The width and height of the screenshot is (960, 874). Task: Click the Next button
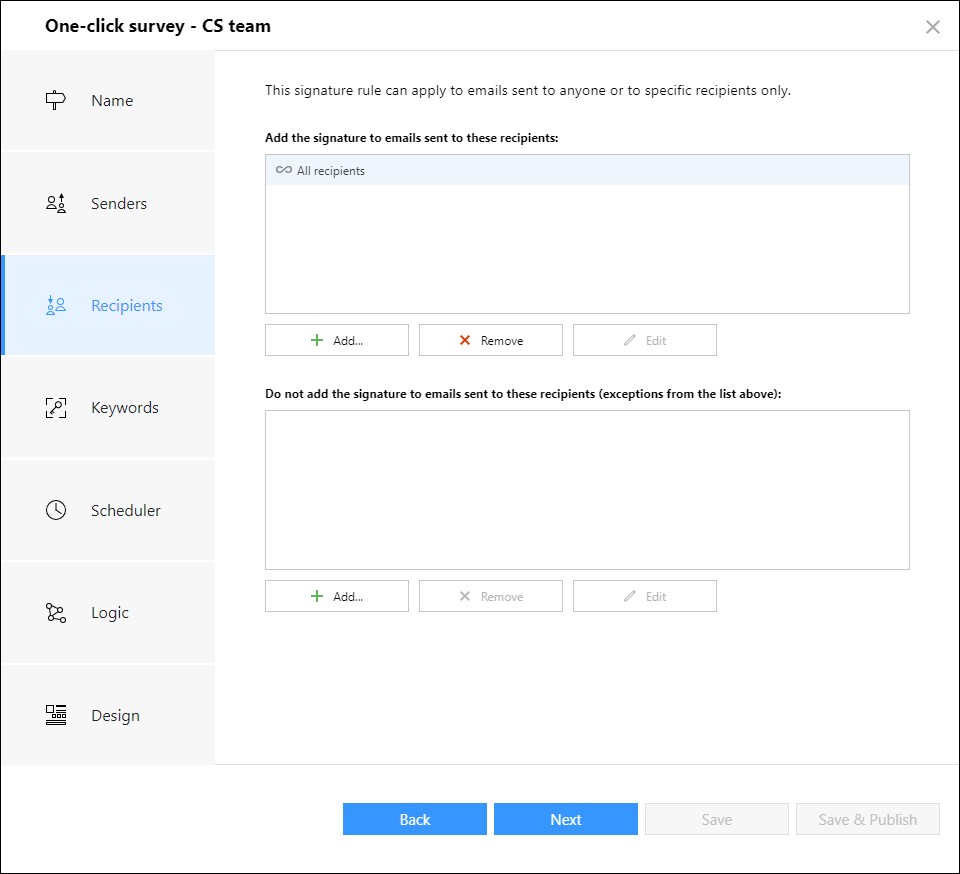click(566, 819)
